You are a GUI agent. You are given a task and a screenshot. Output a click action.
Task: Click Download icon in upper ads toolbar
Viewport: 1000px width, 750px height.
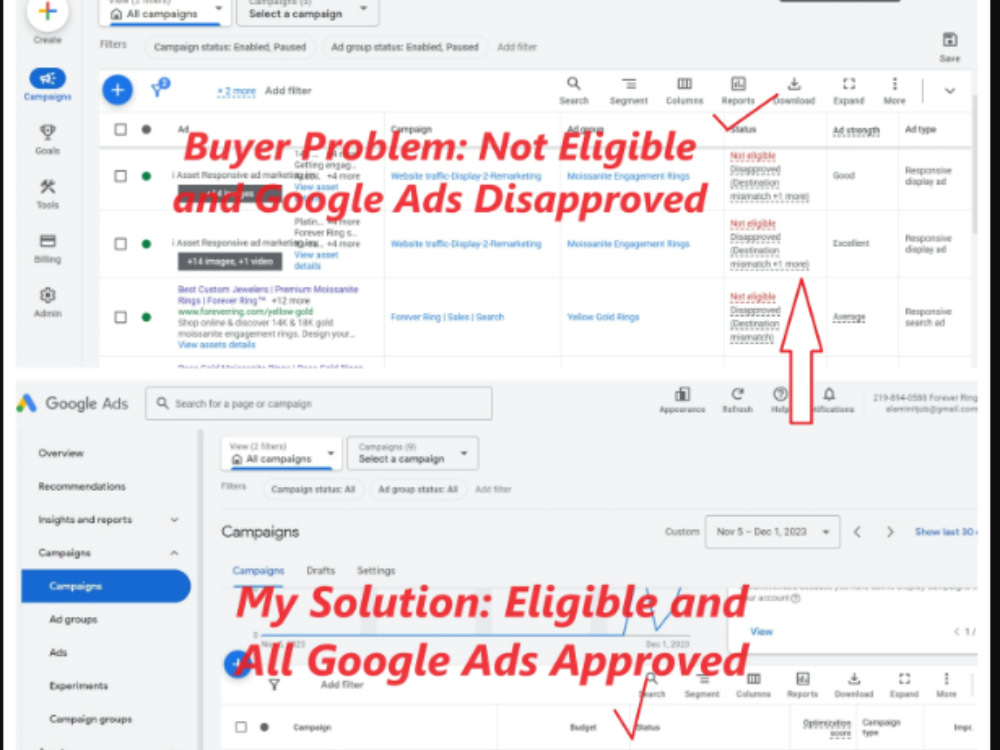point(794,84)
